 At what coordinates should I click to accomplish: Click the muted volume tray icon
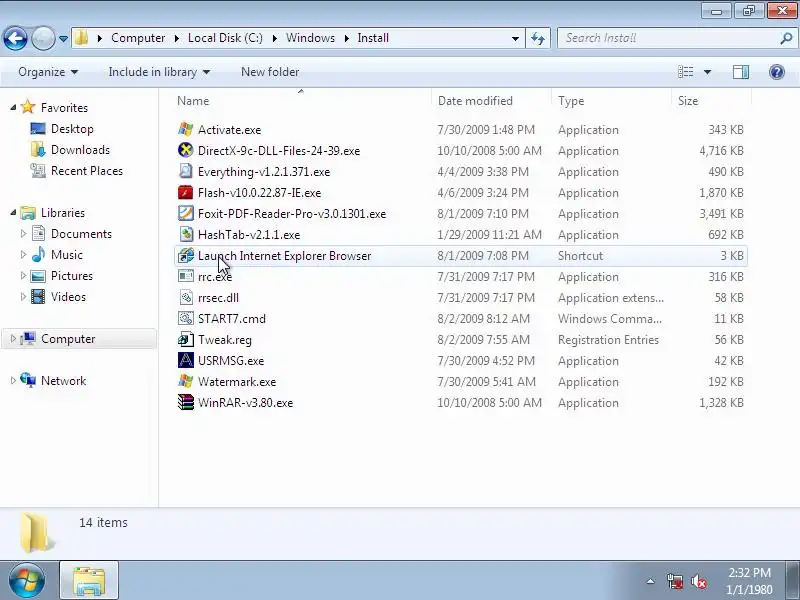(x=698, y=581)
